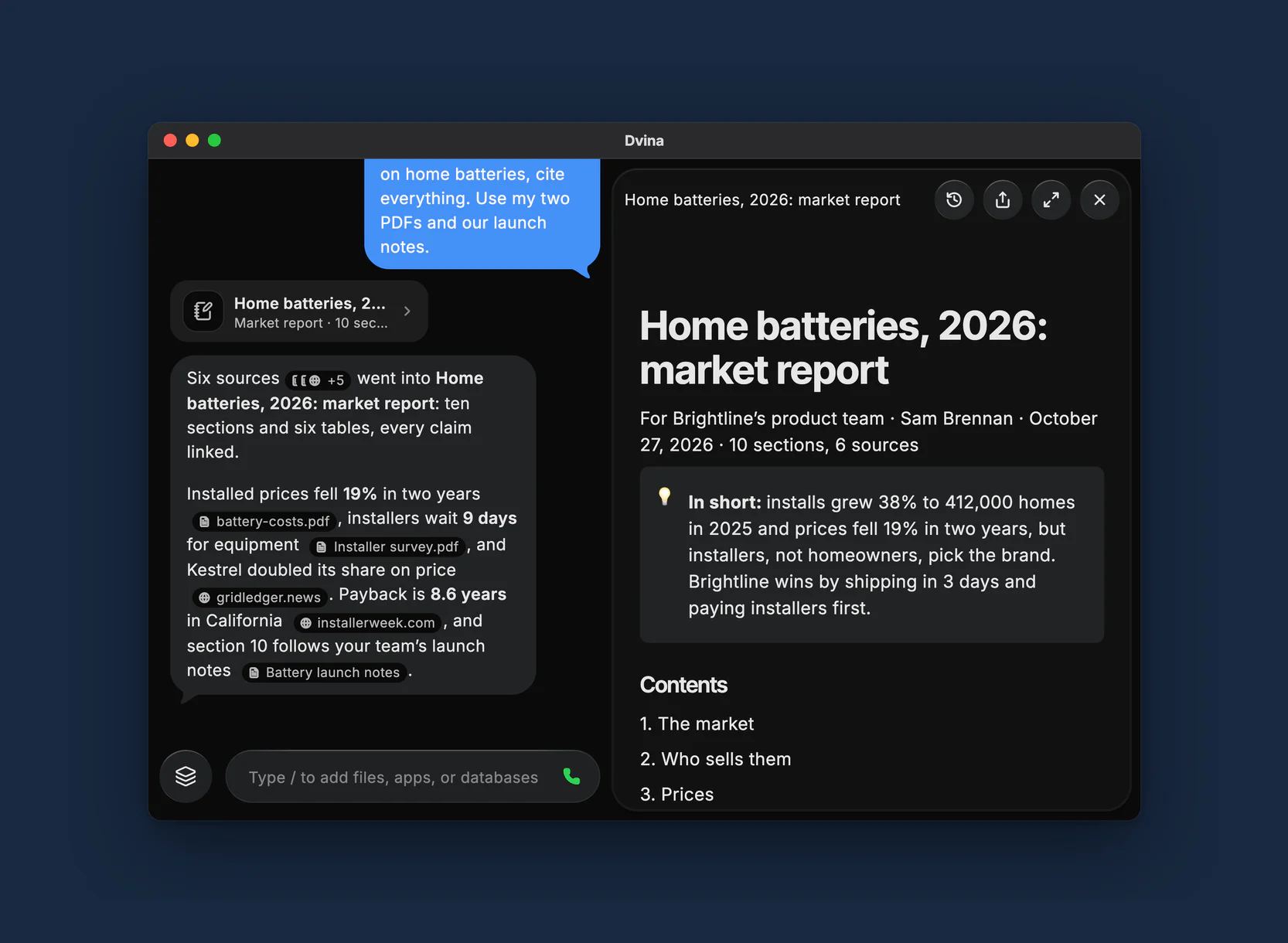
Task: Open the stacked layers button
Action: 186,776
